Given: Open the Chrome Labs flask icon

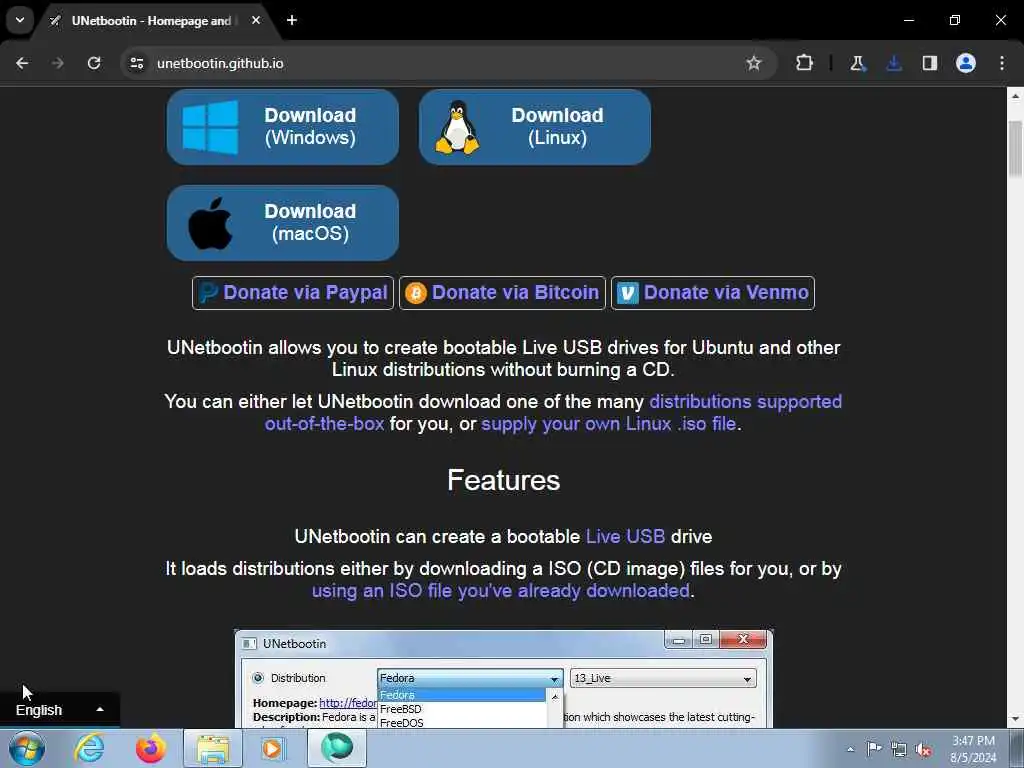Looking at the screenshot, I should pos(857,63).
